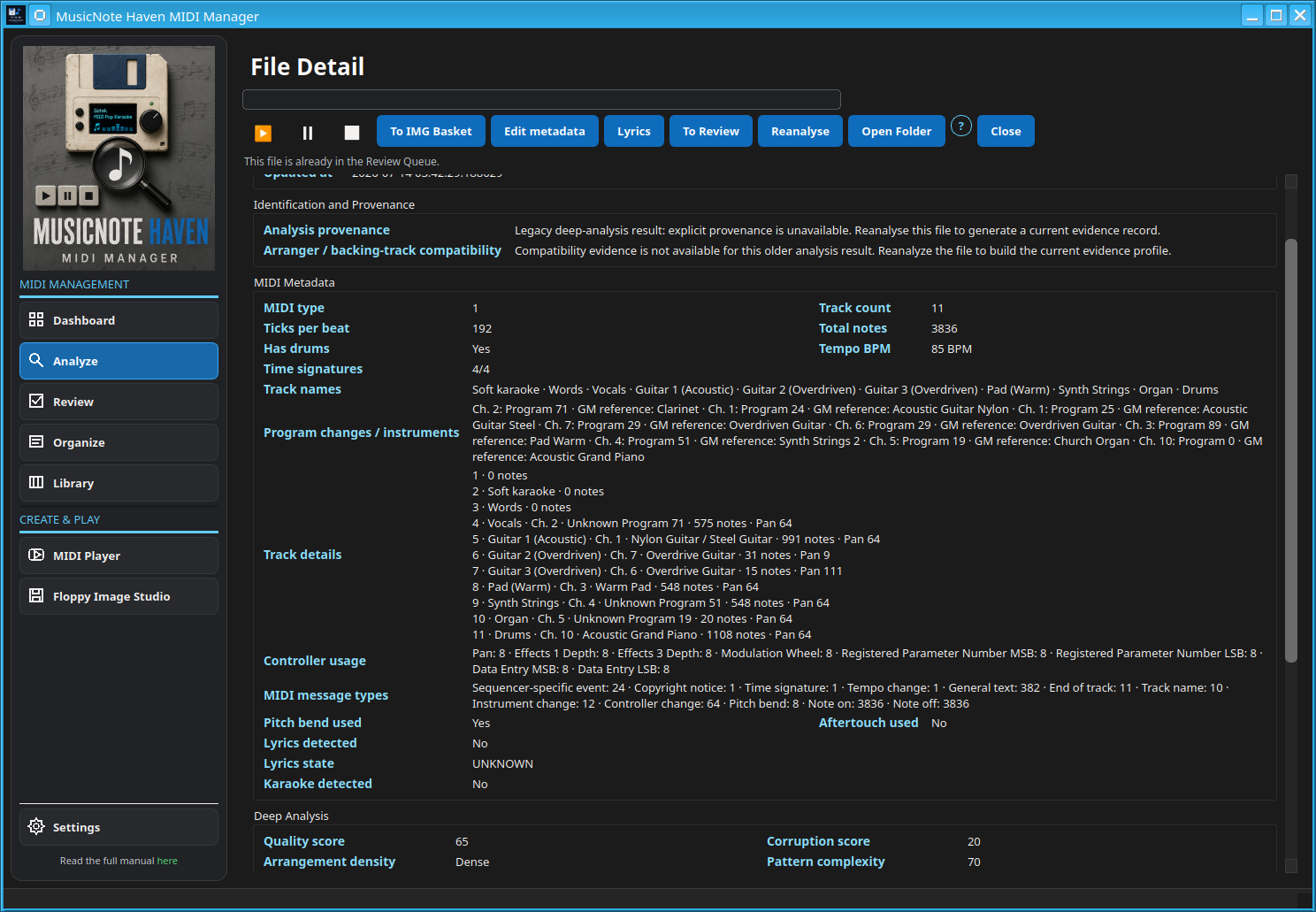The image size is (1316, 912).
Task: Select the Lyrics state value 'UNKNOWN'
Action: [502, 763]
